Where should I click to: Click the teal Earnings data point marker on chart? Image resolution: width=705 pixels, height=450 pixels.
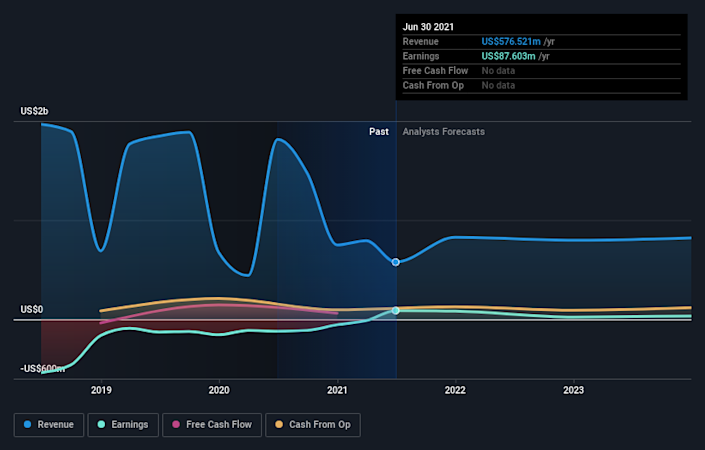pos(396,311)
